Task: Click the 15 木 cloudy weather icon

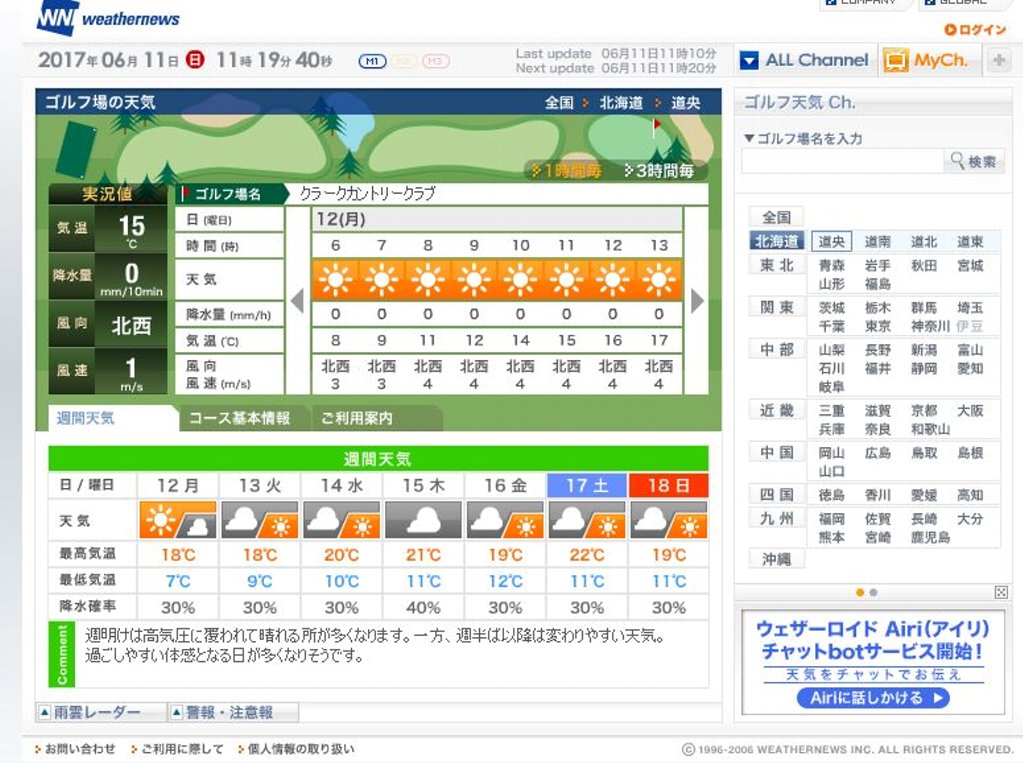Action: 423,520
